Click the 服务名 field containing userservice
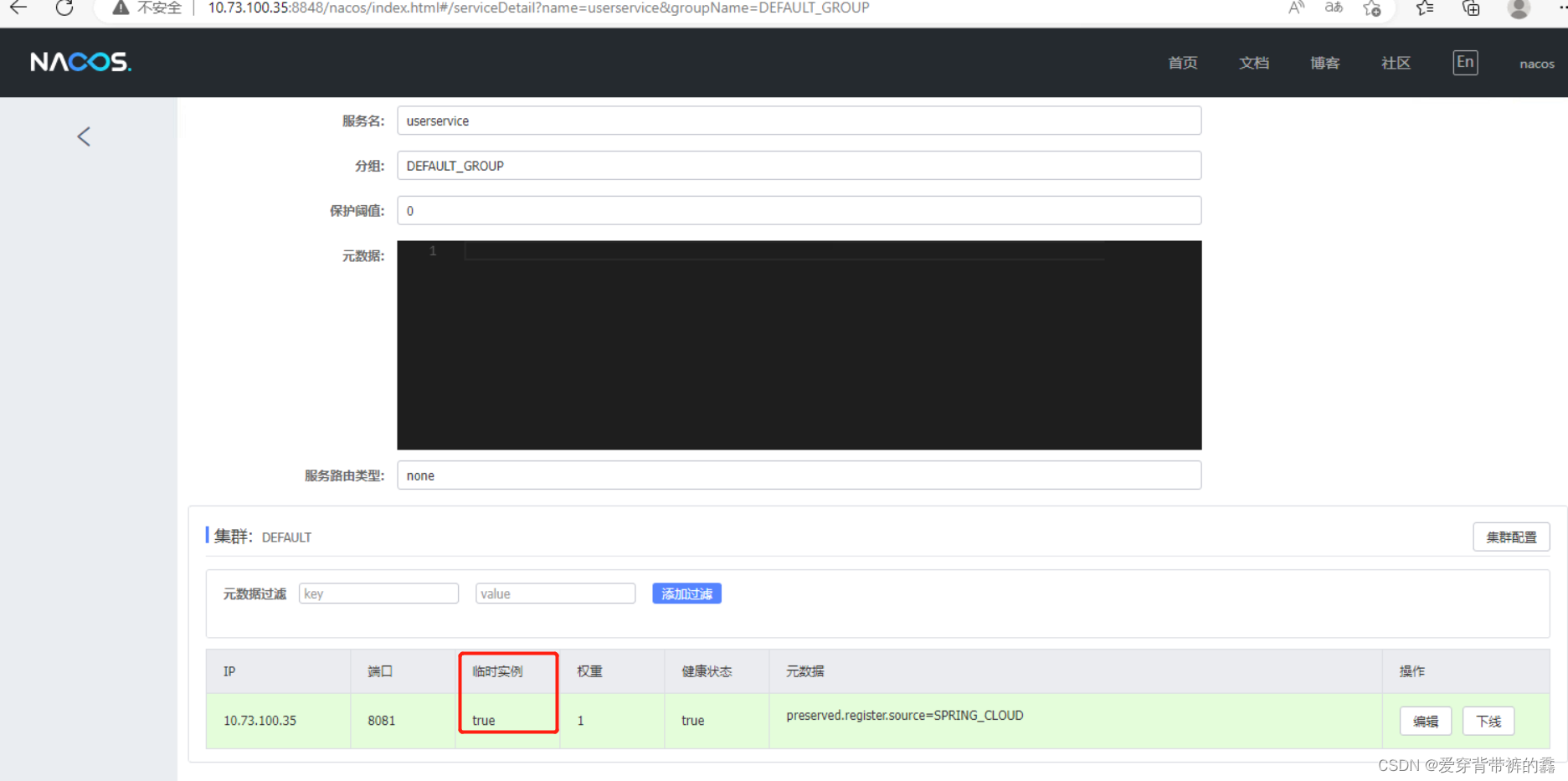Image resolution: width=1568 pixels, height=781 pixels. (799, 121)
